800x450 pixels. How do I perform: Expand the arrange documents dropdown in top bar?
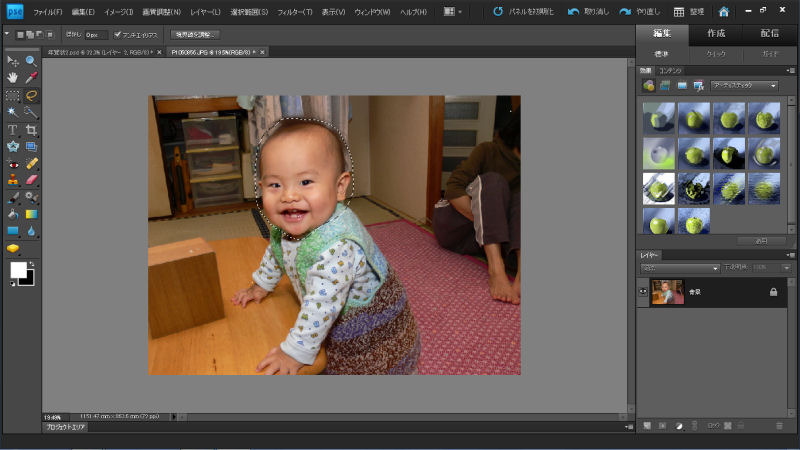(x=453, y=11)
